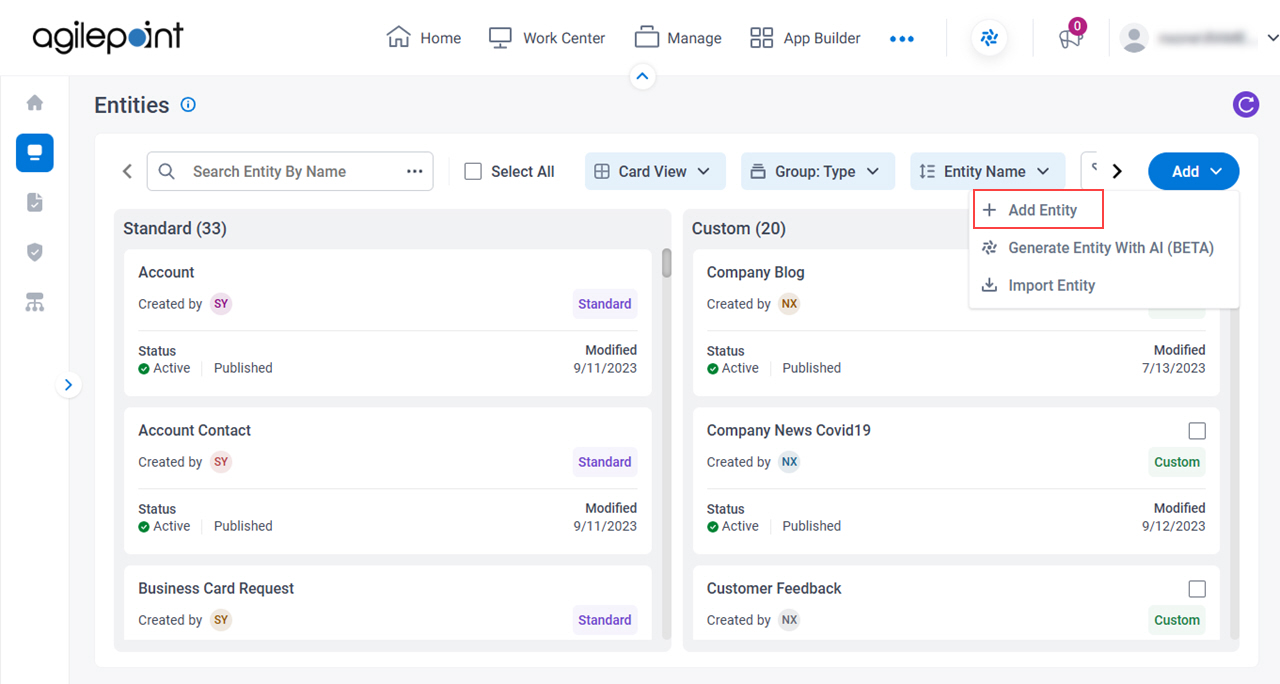Click the Active status on Company Blog

pyautogui.click(x=733, y=368)
